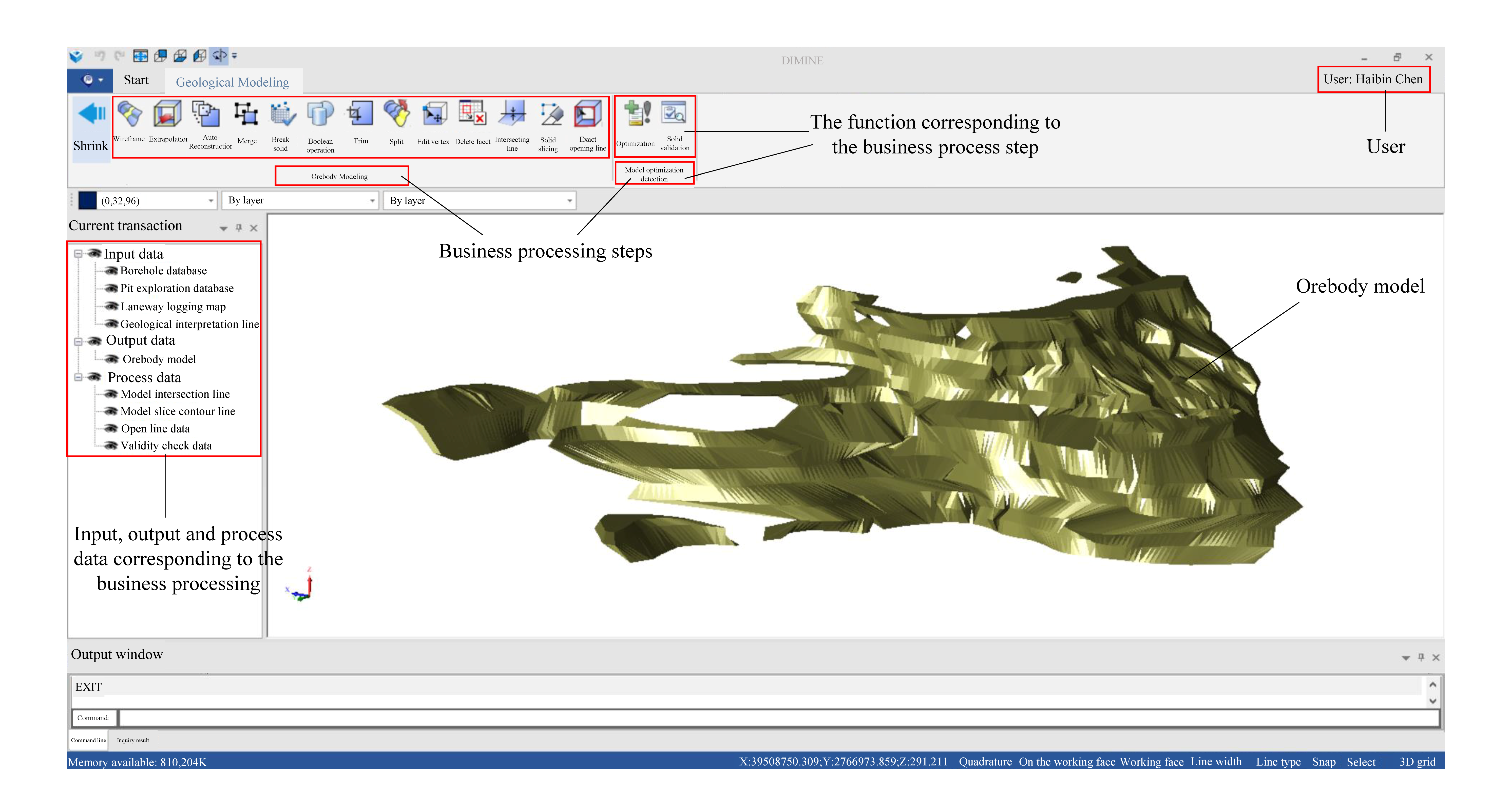
Task: Undo the last action
Action: (x=100, y=56)
